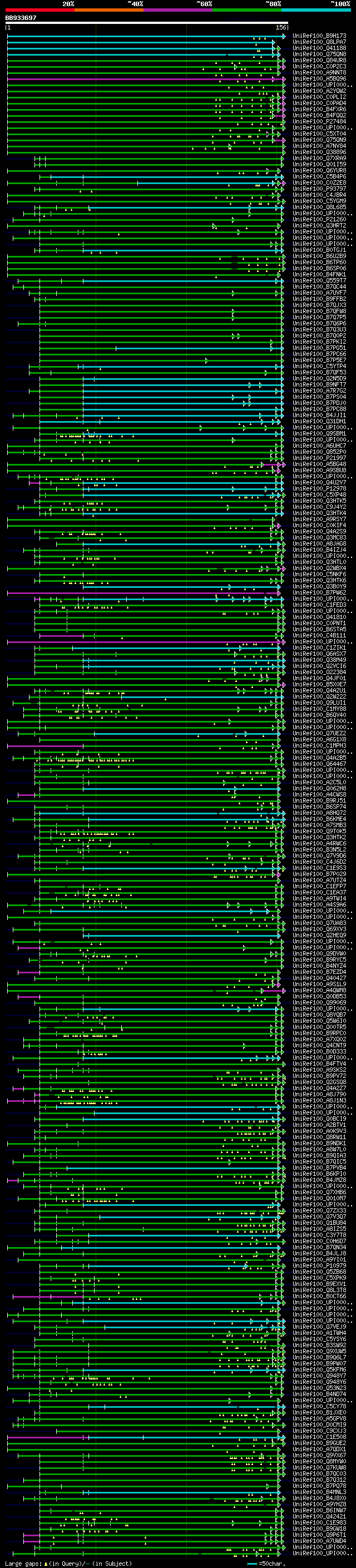Click the UniRef100_Q7XRA9 entry
Image resolution: width=356 pixels, height=1568 pixels.
[319, 159]
